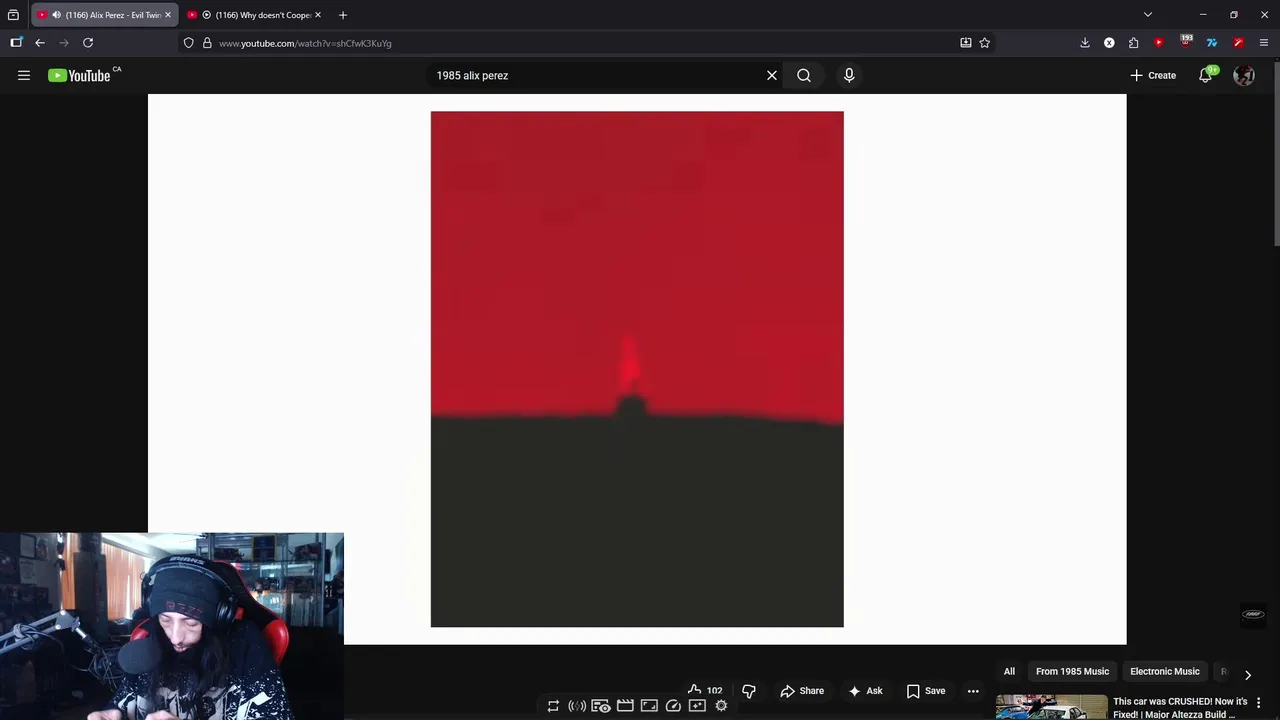Open the car CRUSHED video thumbnail
Viewport: 1280px width, 720px height.
pyautogui.click(x=1051, y=707)
